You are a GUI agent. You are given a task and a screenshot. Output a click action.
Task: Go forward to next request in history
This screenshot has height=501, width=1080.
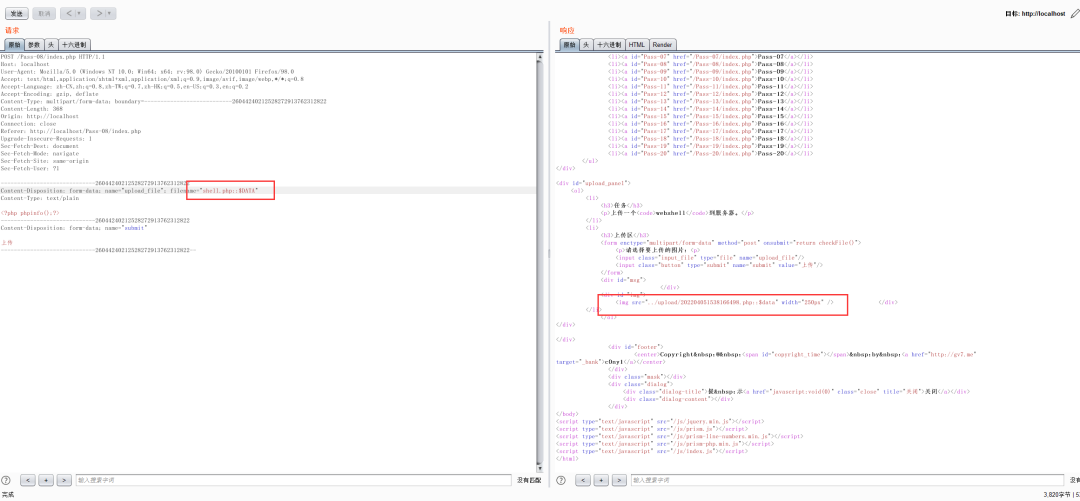[x=98, y=14]
